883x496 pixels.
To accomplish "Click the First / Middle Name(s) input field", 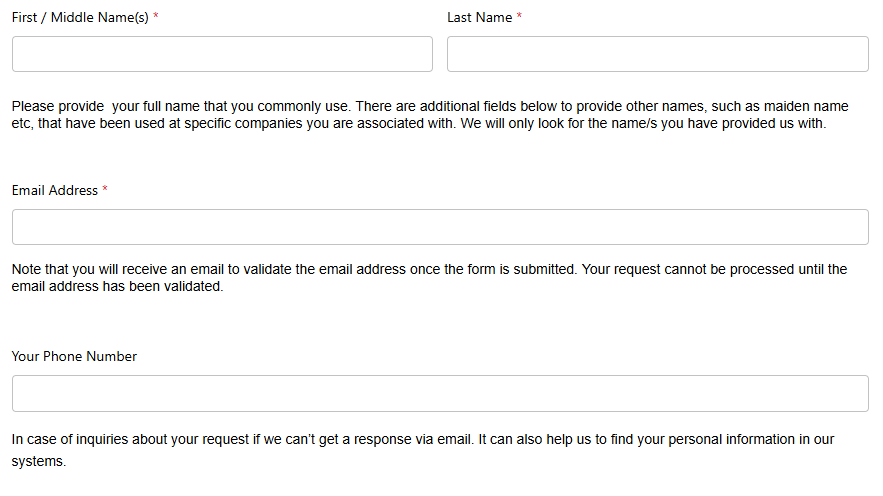I will (222, 54).
